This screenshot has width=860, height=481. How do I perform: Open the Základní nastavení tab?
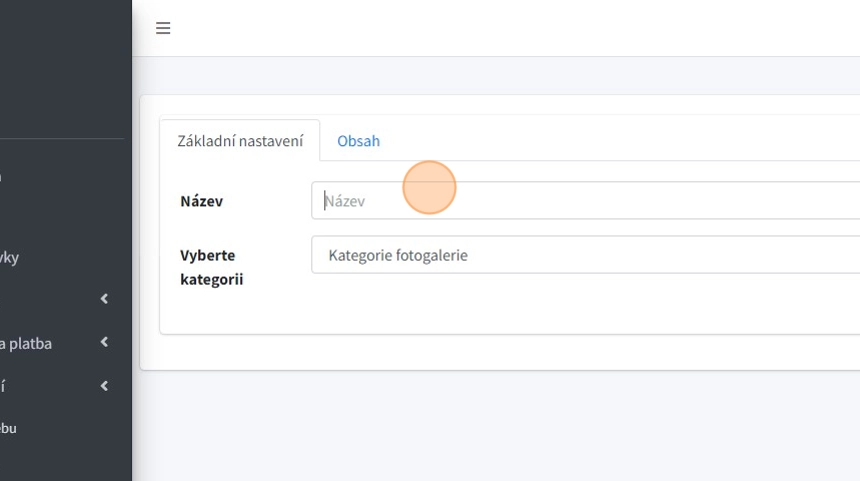(240, 141)
